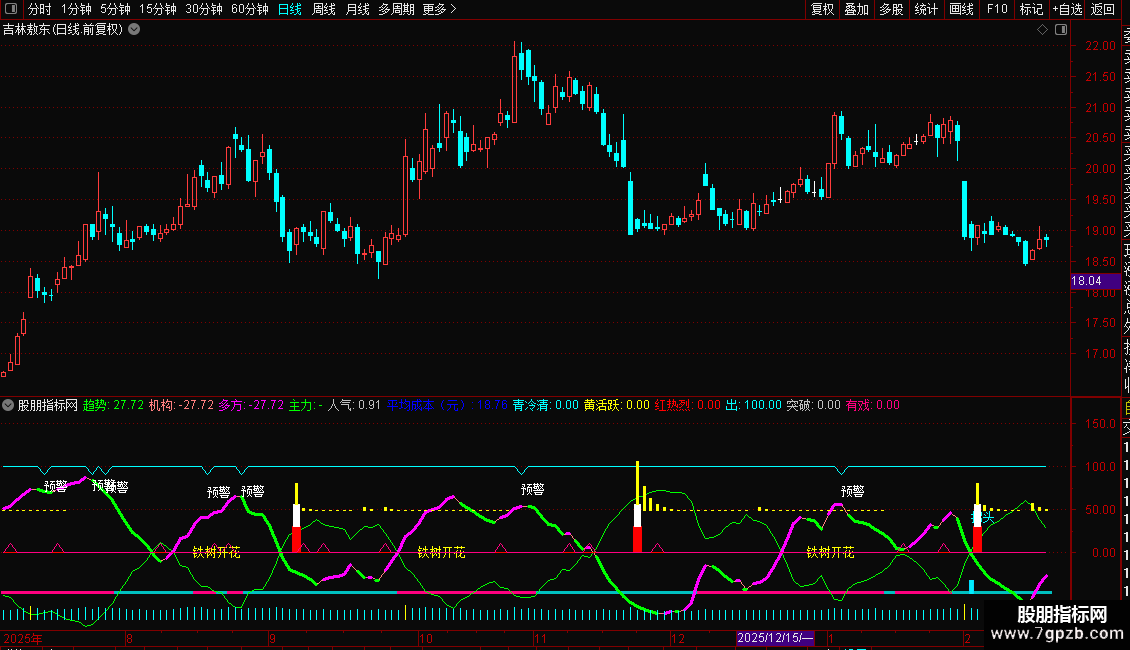The height and width of the screenshot is (650, 1130).
Task: Open the 画线 drawing tool
Action: pyautogui.click(x=961, y=9)
